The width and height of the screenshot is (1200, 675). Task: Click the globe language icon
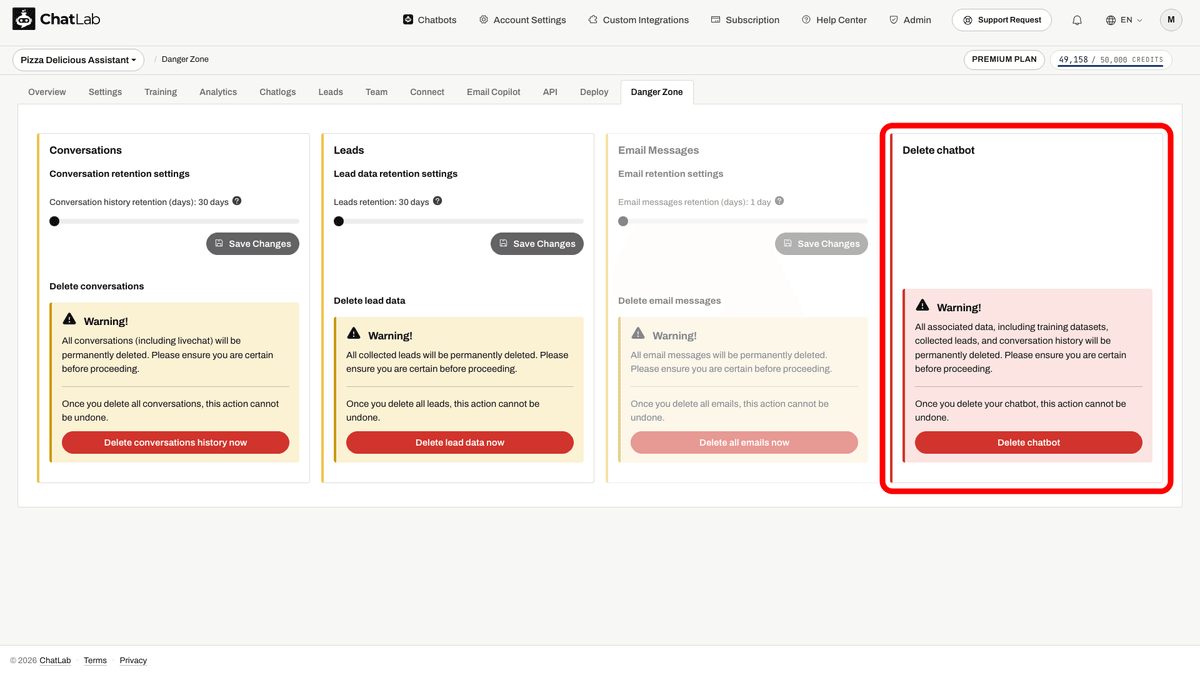coord(1111,20)
